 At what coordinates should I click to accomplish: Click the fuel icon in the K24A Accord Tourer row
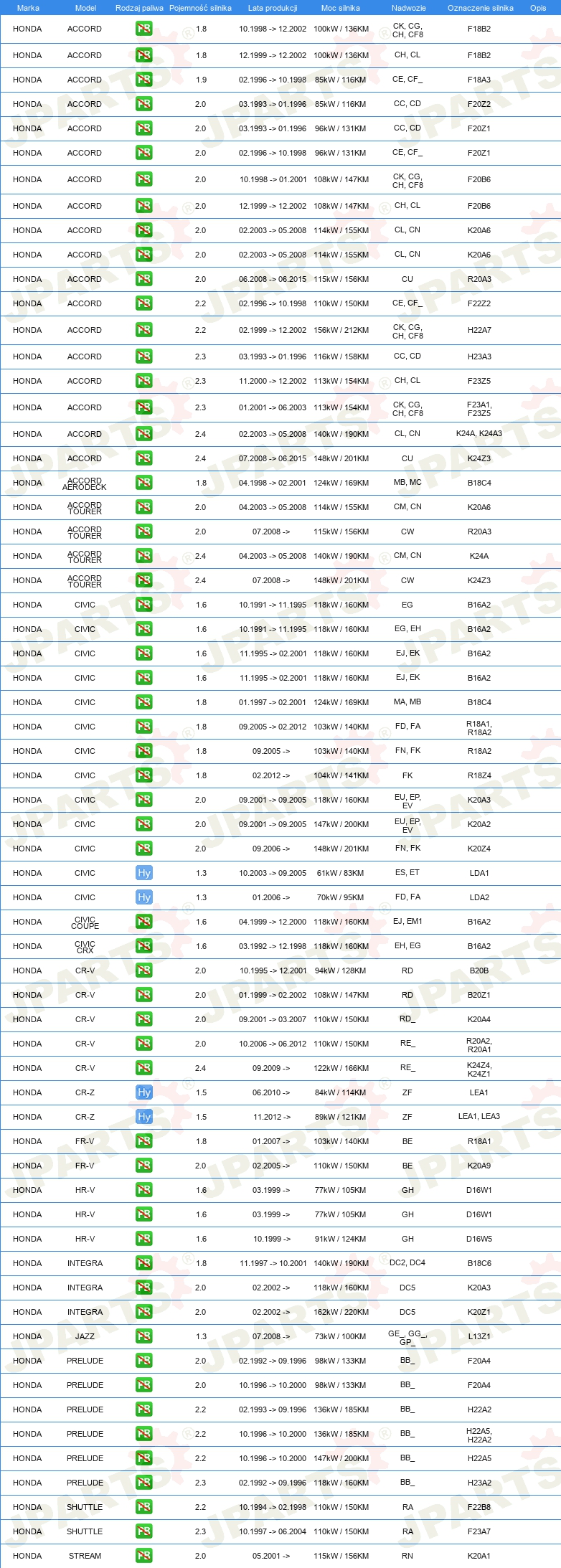[144, 556]
